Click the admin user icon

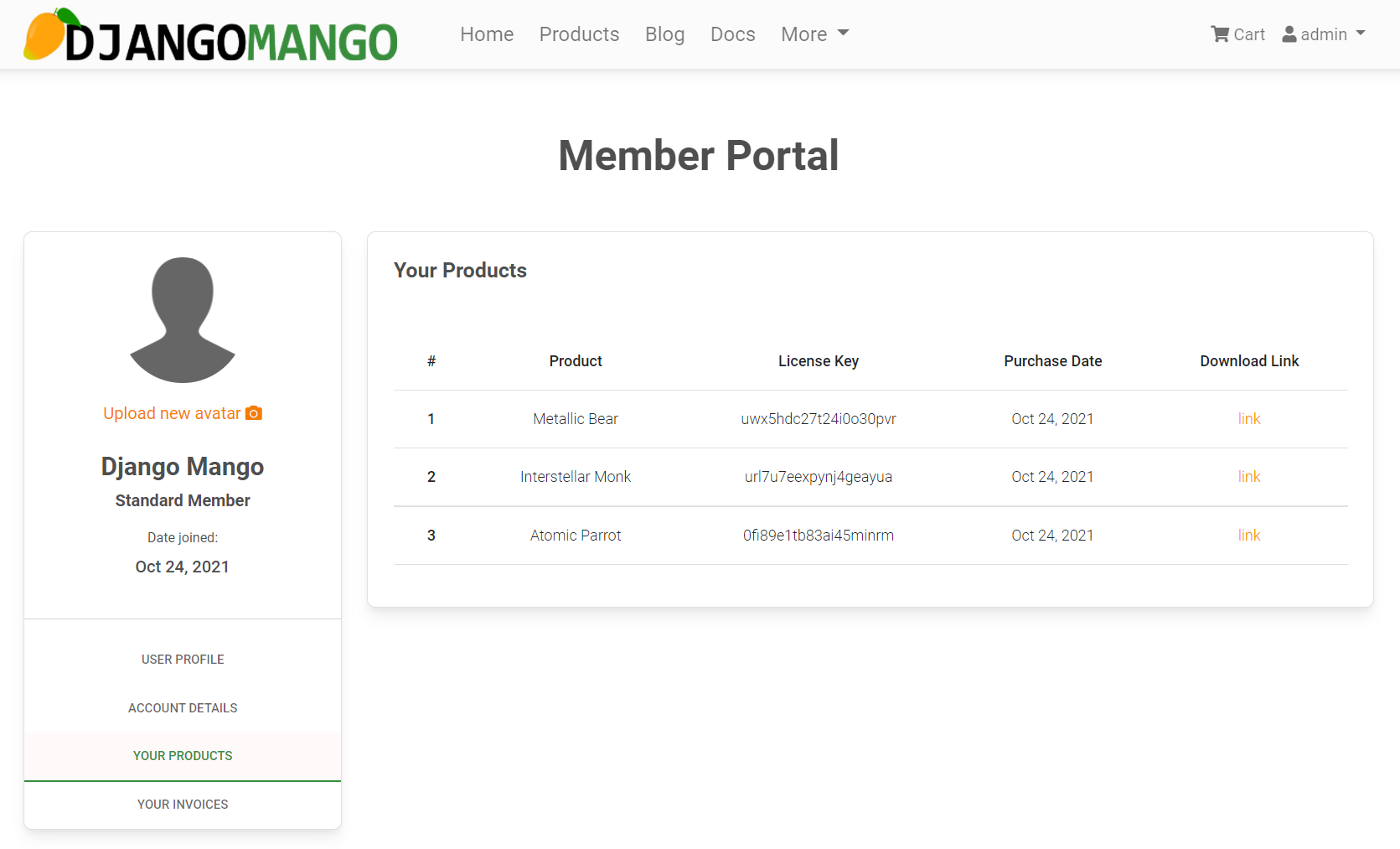1289,34
